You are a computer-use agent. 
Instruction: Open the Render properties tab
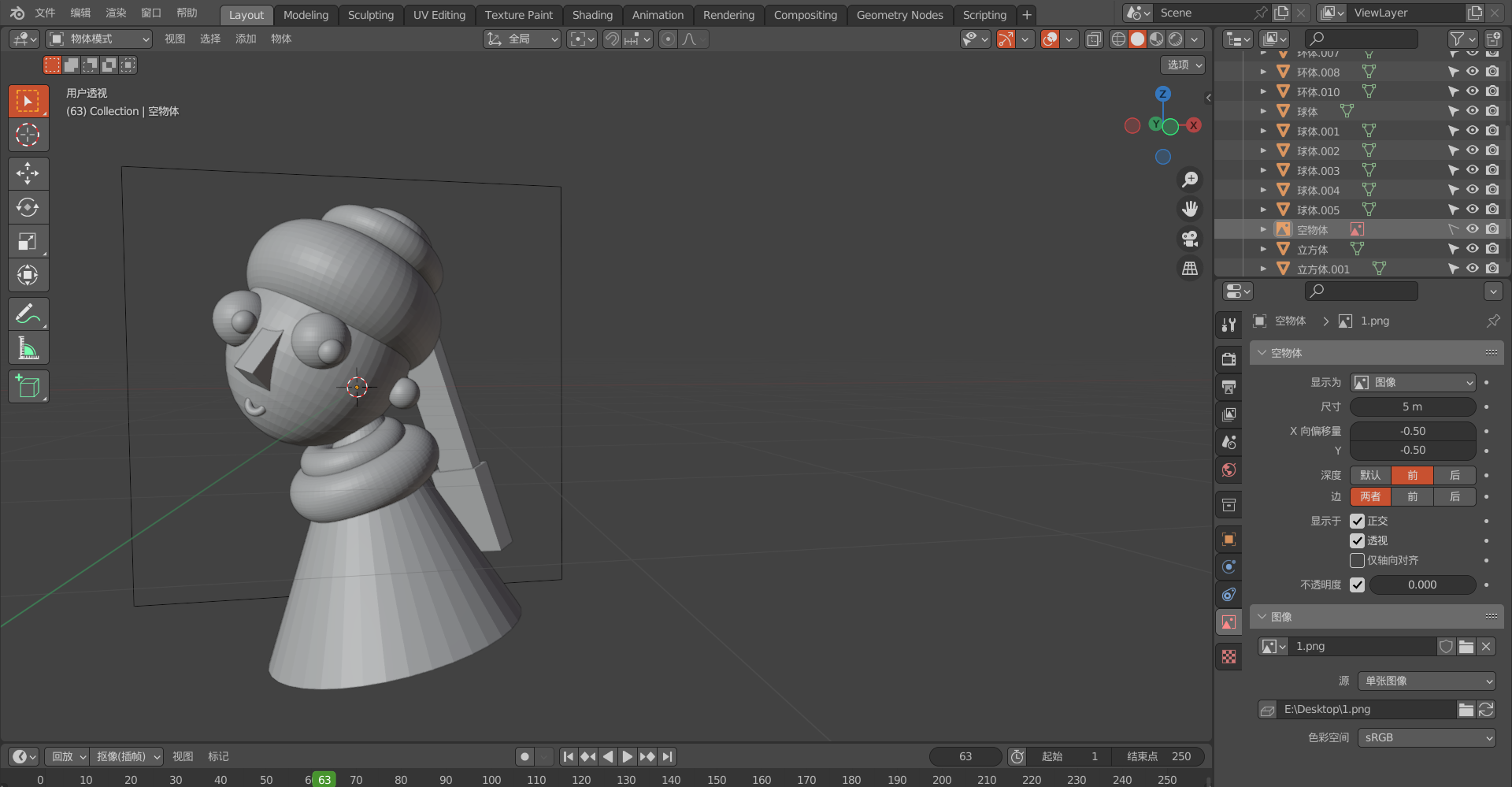tap(1228, 358)
